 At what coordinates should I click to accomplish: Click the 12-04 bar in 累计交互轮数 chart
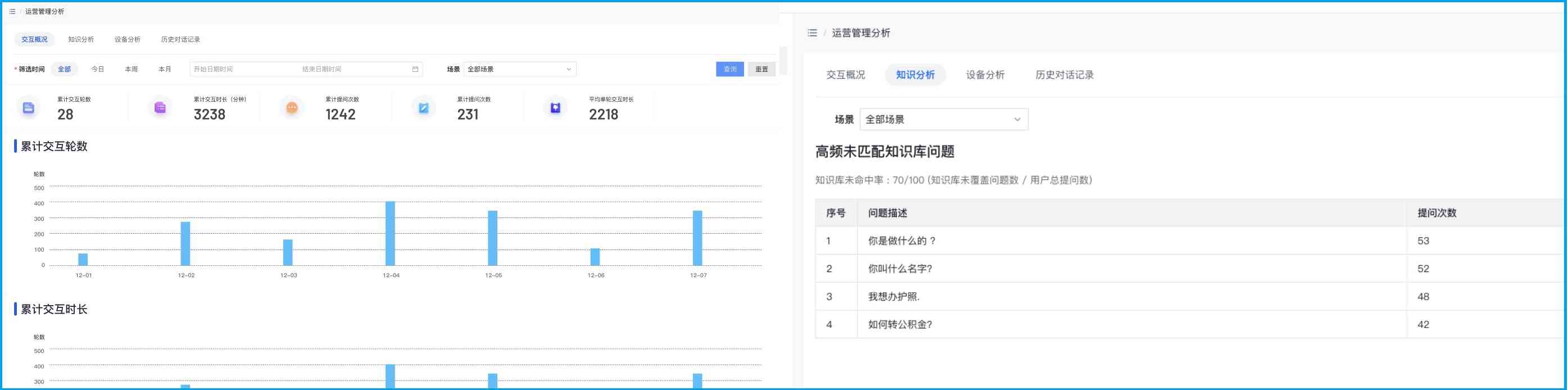[x=390, y=234]
